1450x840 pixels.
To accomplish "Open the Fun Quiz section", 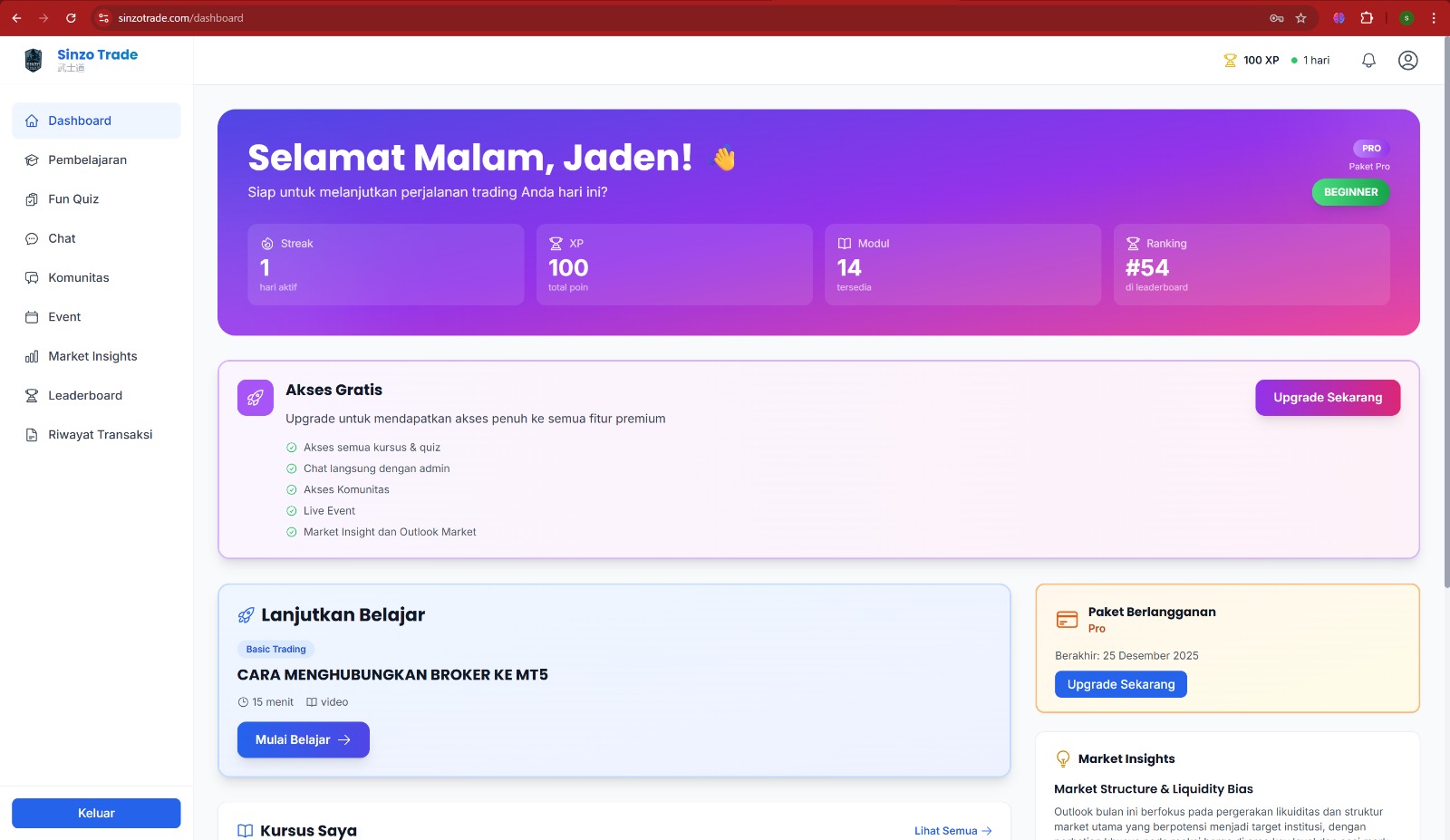I will [x=72, y=198].
